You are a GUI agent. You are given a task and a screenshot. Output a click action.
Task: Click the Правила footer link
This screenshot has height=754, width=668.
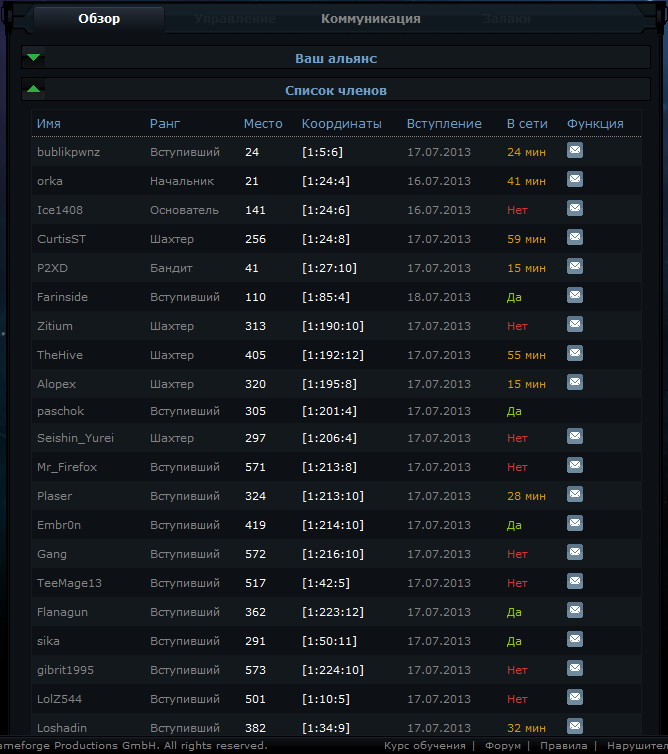pyautogui.click(x=563, y=746)
